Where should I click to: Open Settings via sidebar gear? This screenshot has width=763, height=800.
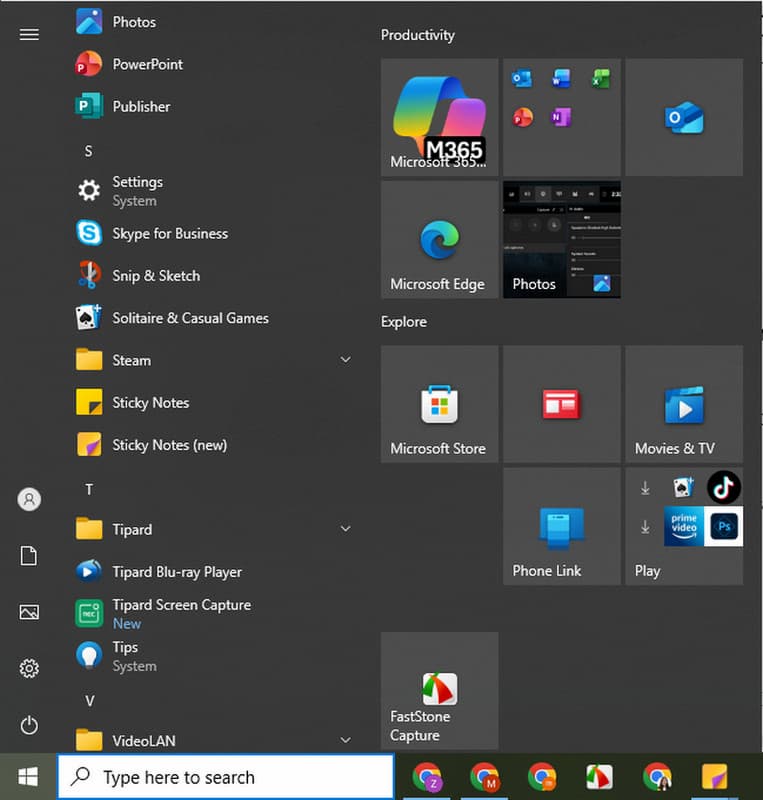click(x=29, y=668)
